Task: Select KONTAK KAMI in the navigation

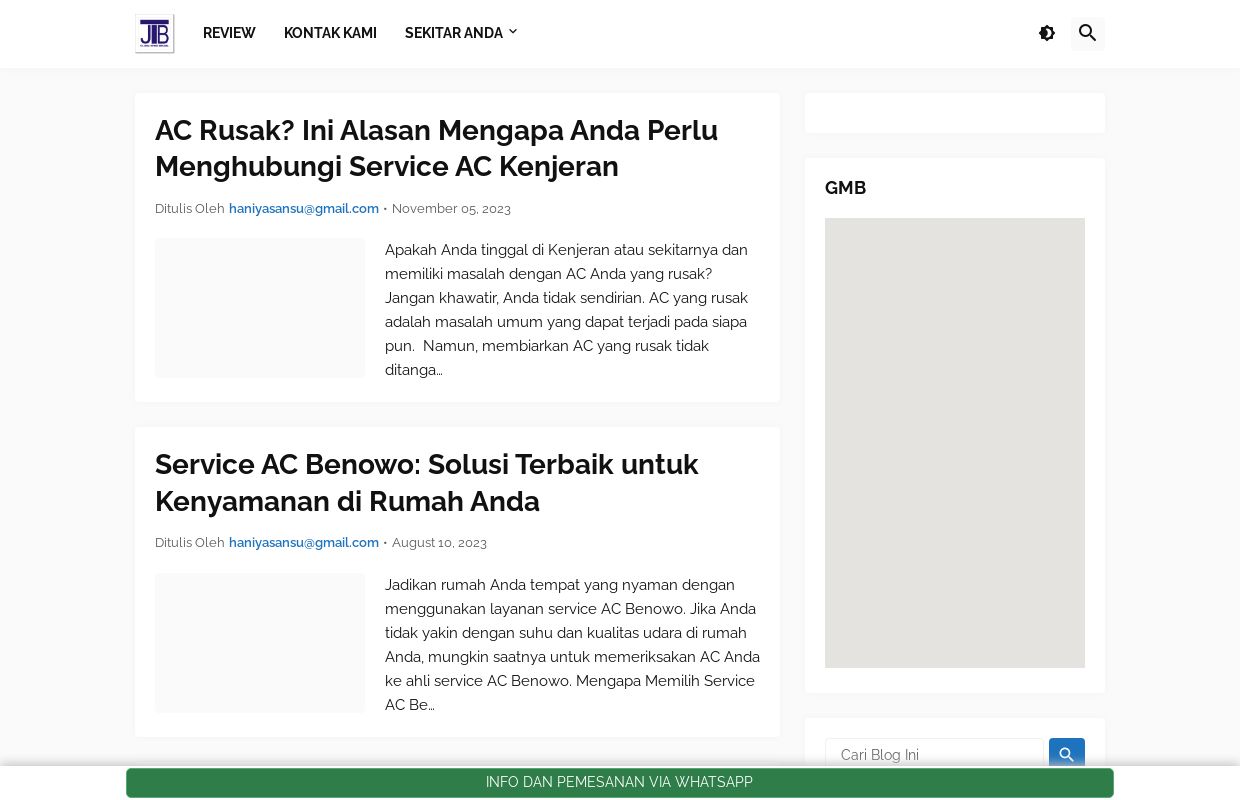Action: tap(330, 32)
